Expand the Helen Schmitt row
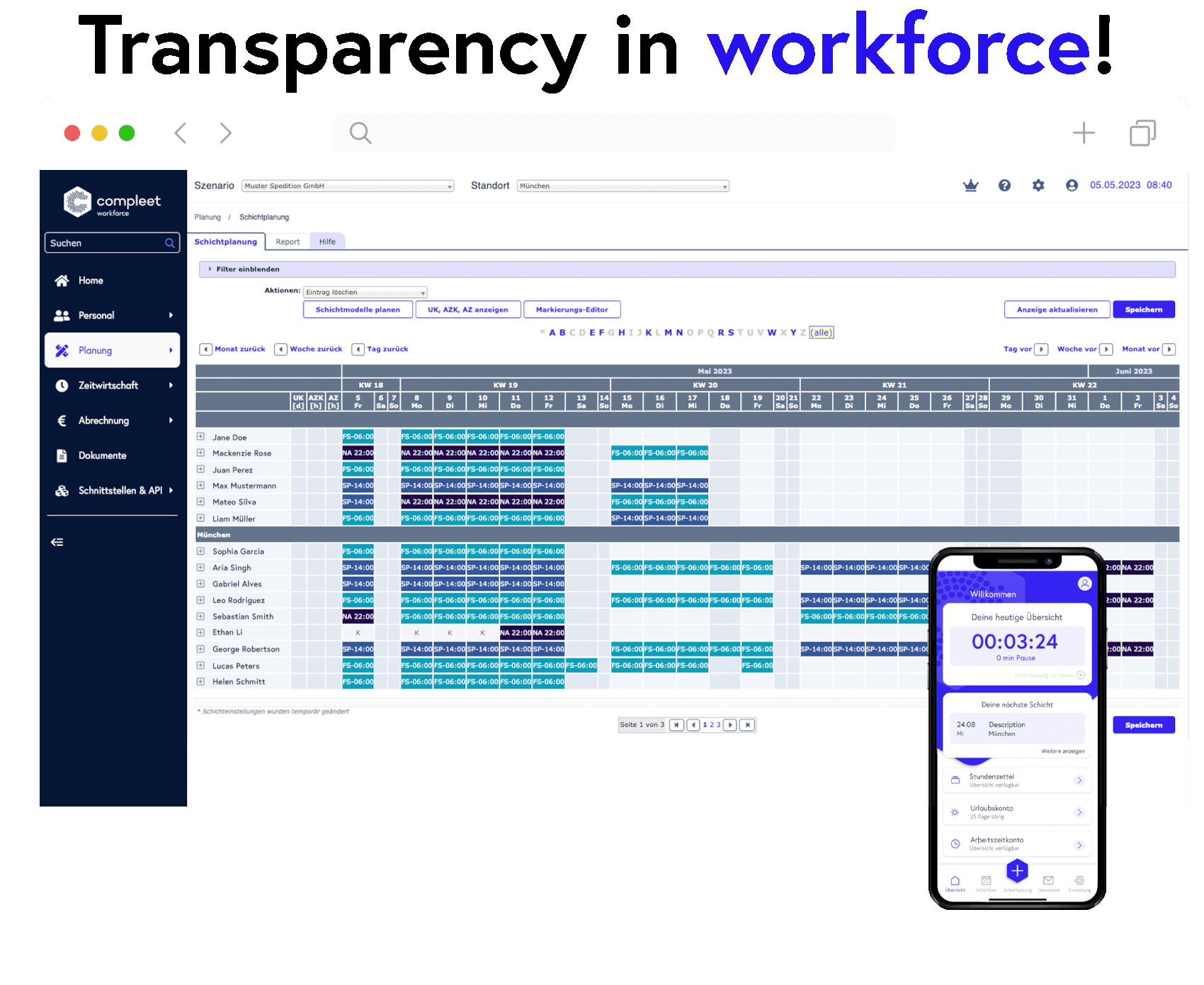Image resolution: width=1204 pixels, height=985 pixels. [x=200, y=682]
